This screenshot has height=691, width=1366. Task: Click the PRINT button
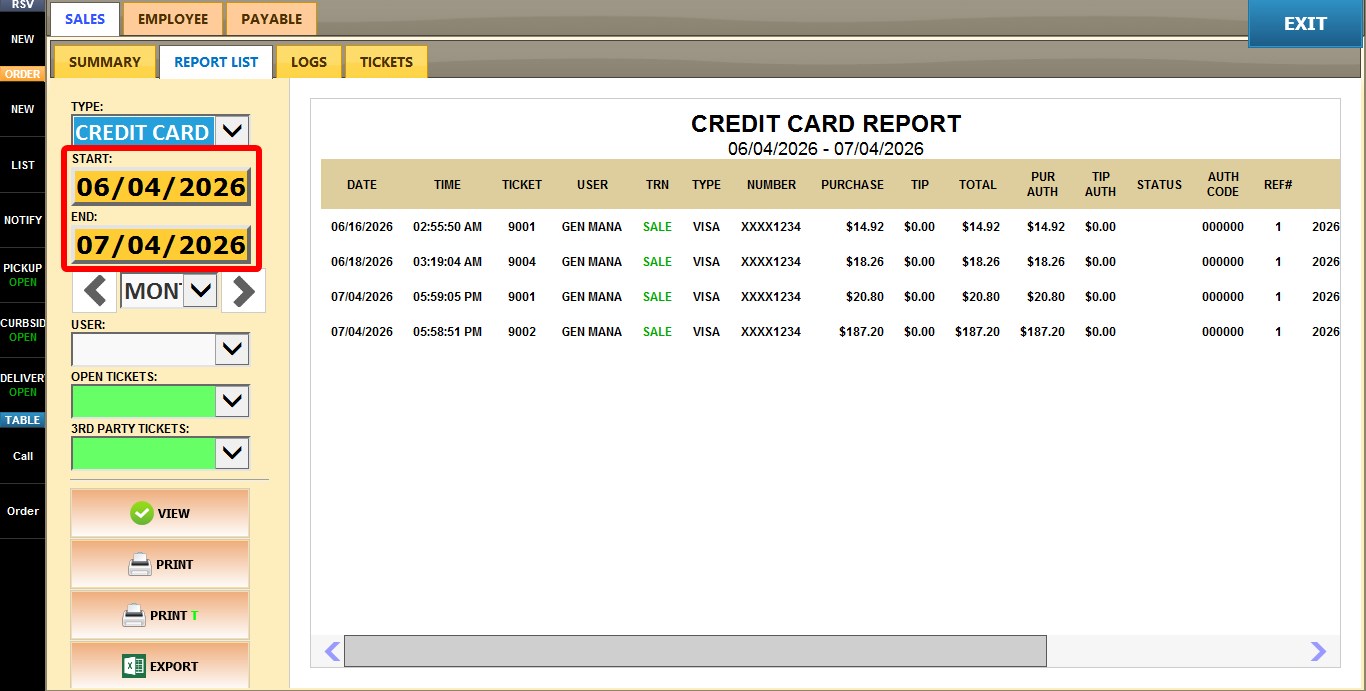[x=160, y=564]
